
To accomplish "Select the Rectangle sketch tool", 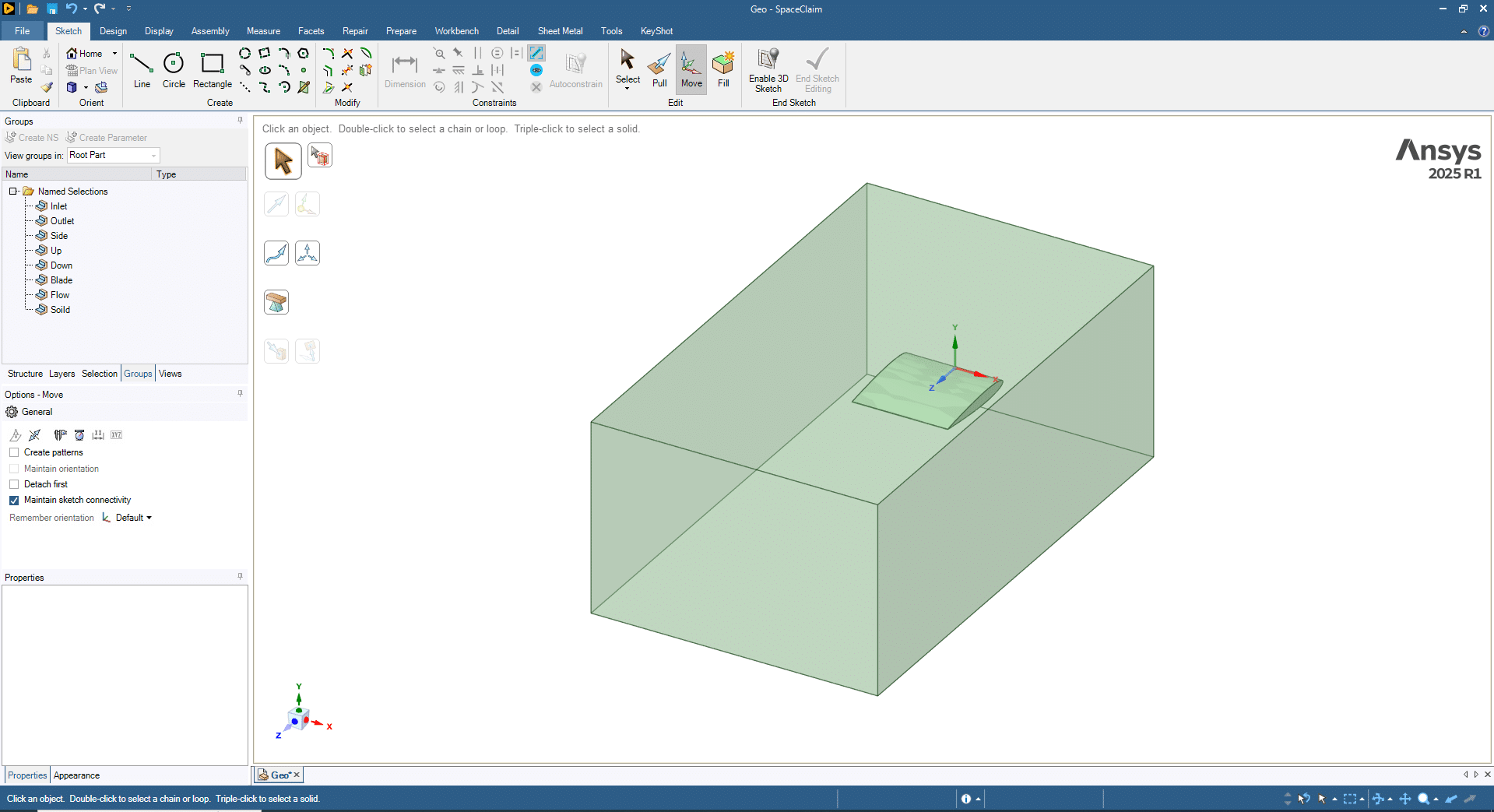I will point(212,70).
